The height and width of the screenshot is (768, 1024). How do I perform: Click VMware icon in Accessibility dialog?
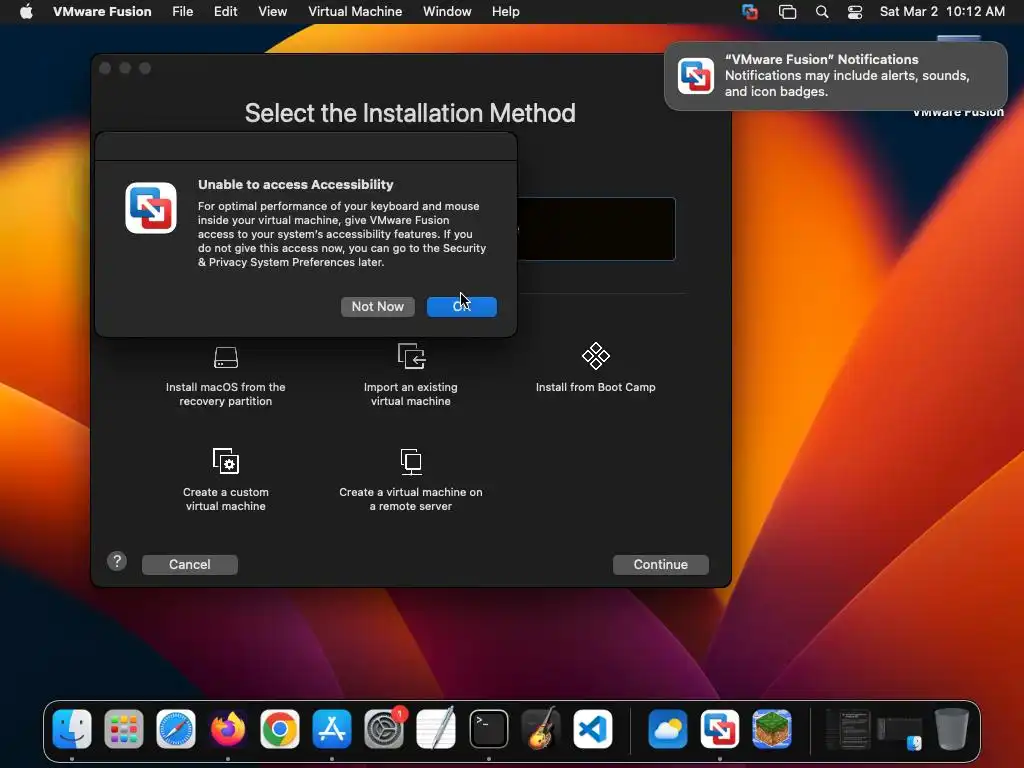tap(151, 208)
